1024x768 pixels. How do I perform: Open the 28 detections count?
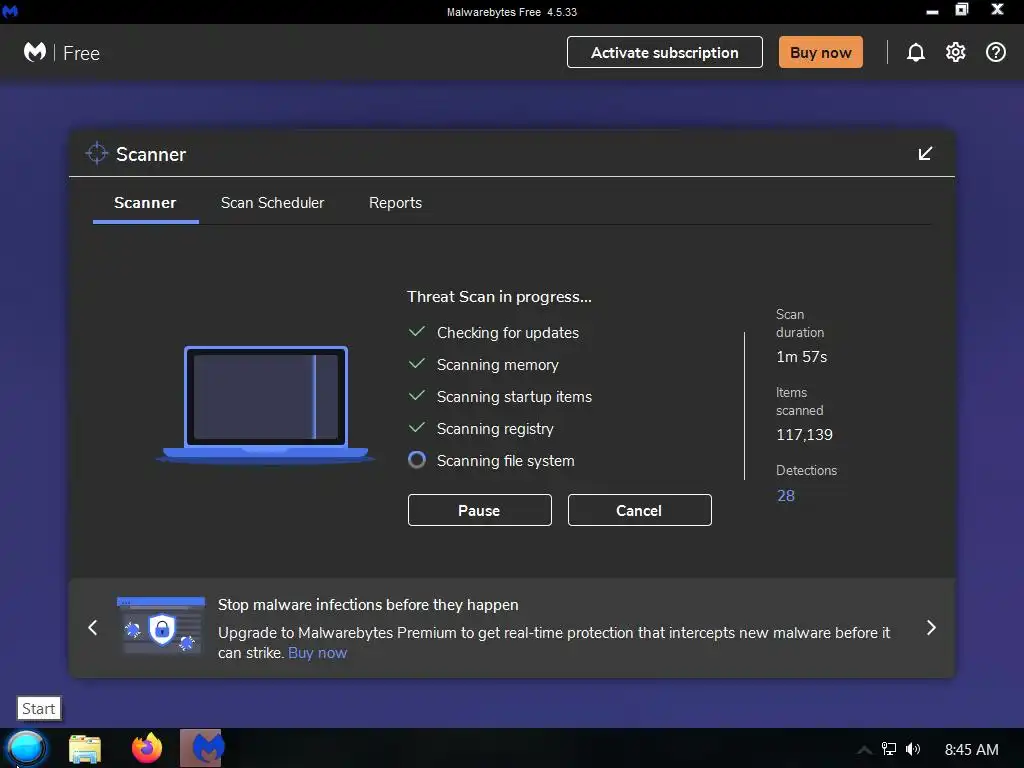click(786, 496)
